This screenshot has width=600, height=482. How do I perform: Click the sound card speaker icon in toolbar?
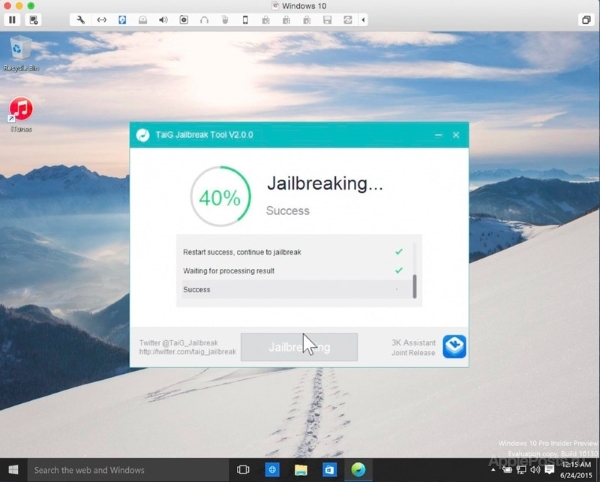(x=163, y=20)
